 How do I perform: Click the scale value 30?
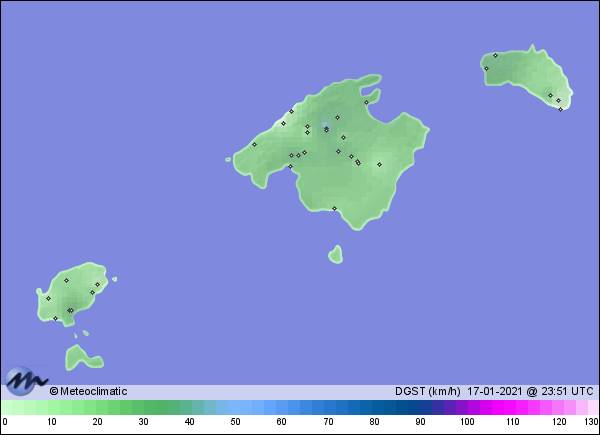coord(143,422)
